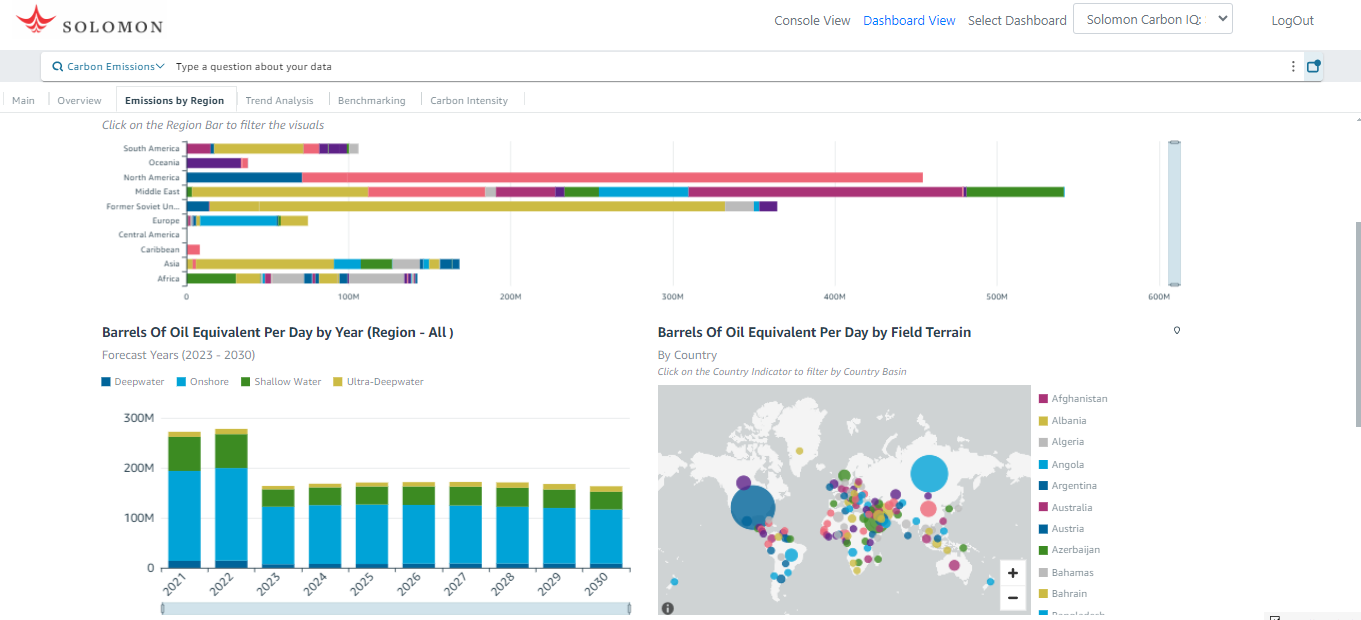The height and width of the screenshot is (620, 1361).
Task: Click the Select Dashboard label
Action: point(1017,20)
